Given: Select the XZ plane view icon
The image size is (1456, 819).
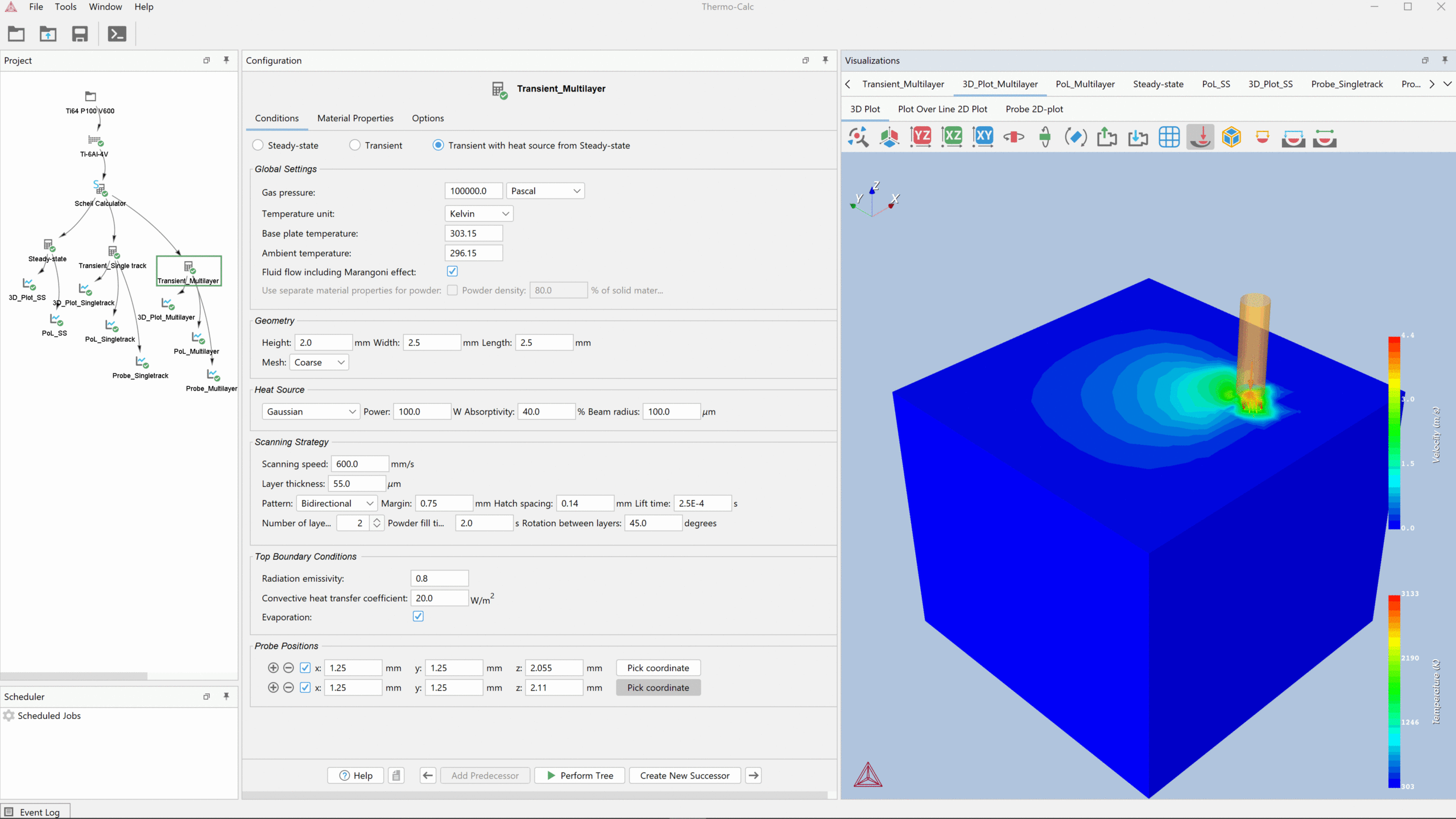Looking at the screenshot, I should tap(952, 136).
